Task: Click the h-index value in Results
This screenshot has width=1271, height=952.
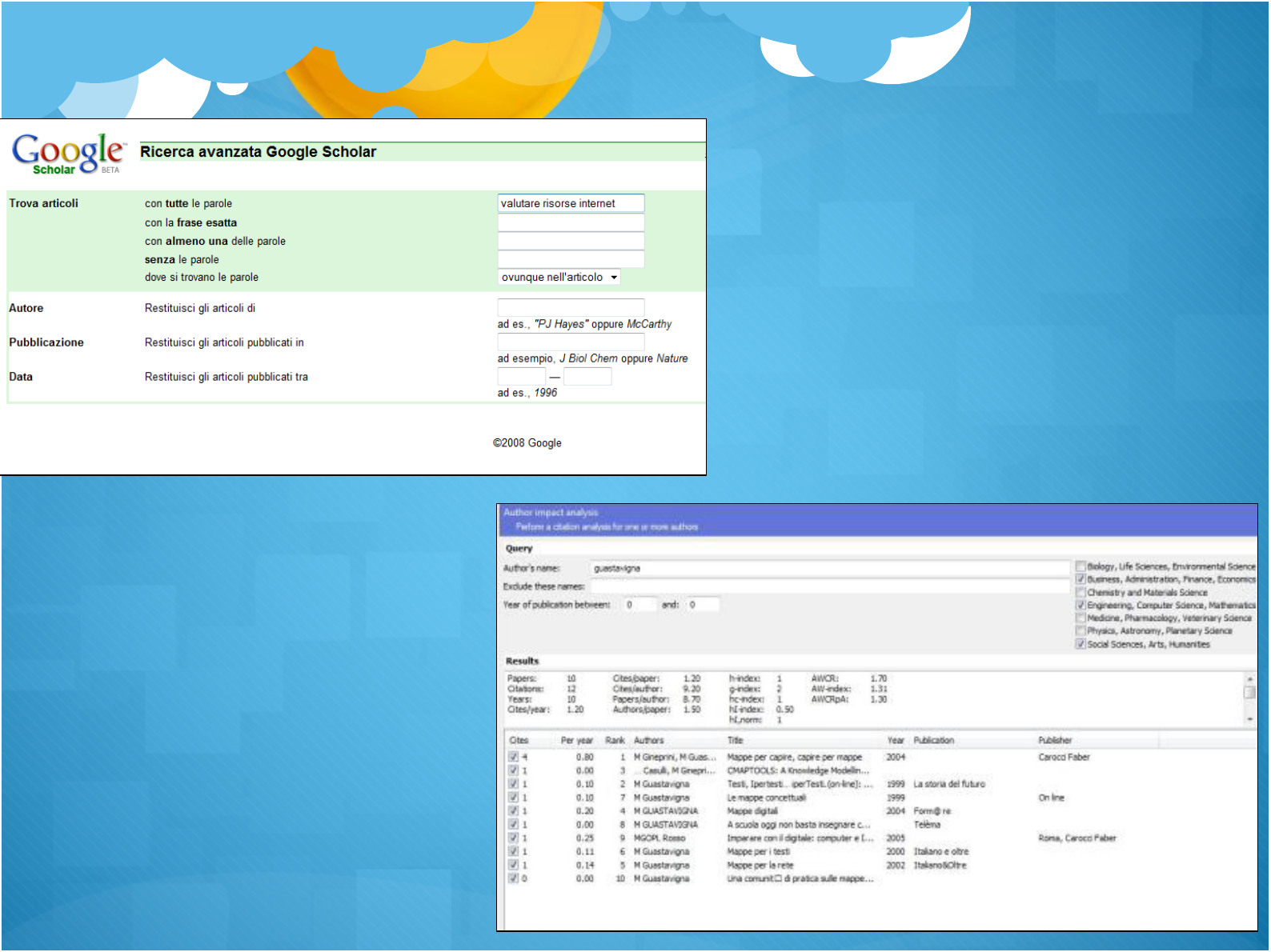Action: [779, 678]
